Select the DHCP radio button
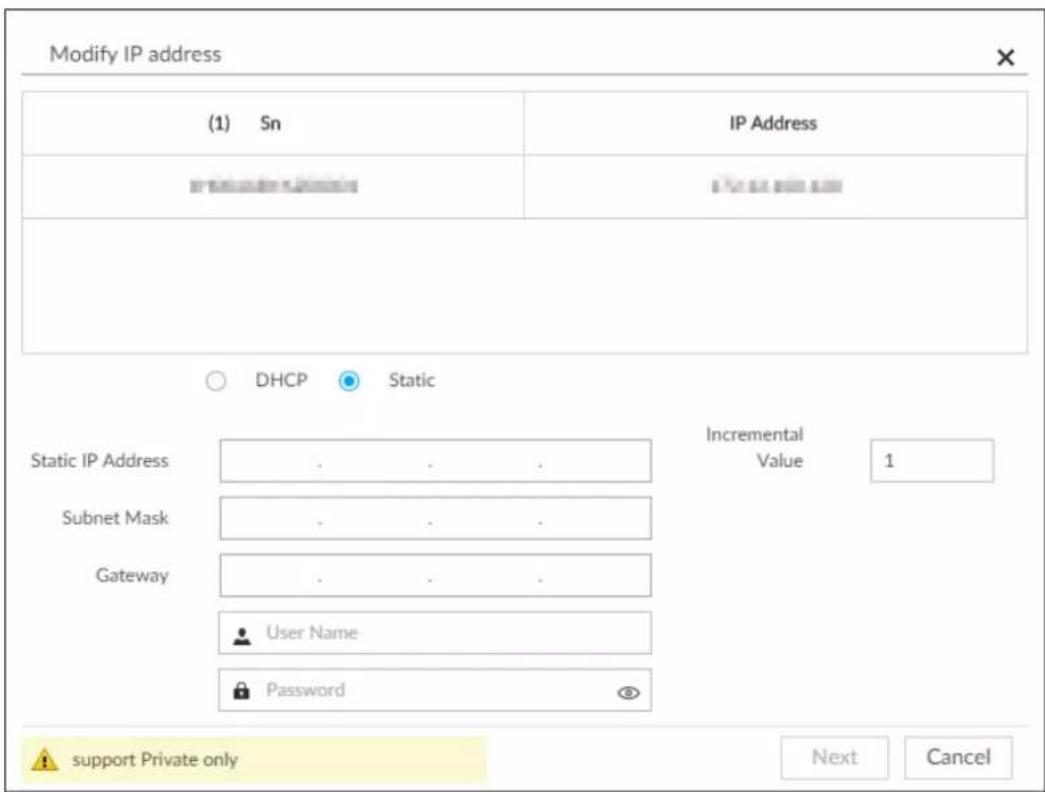Viewport: 1045px width, 792px height. (x=216, y=381)
